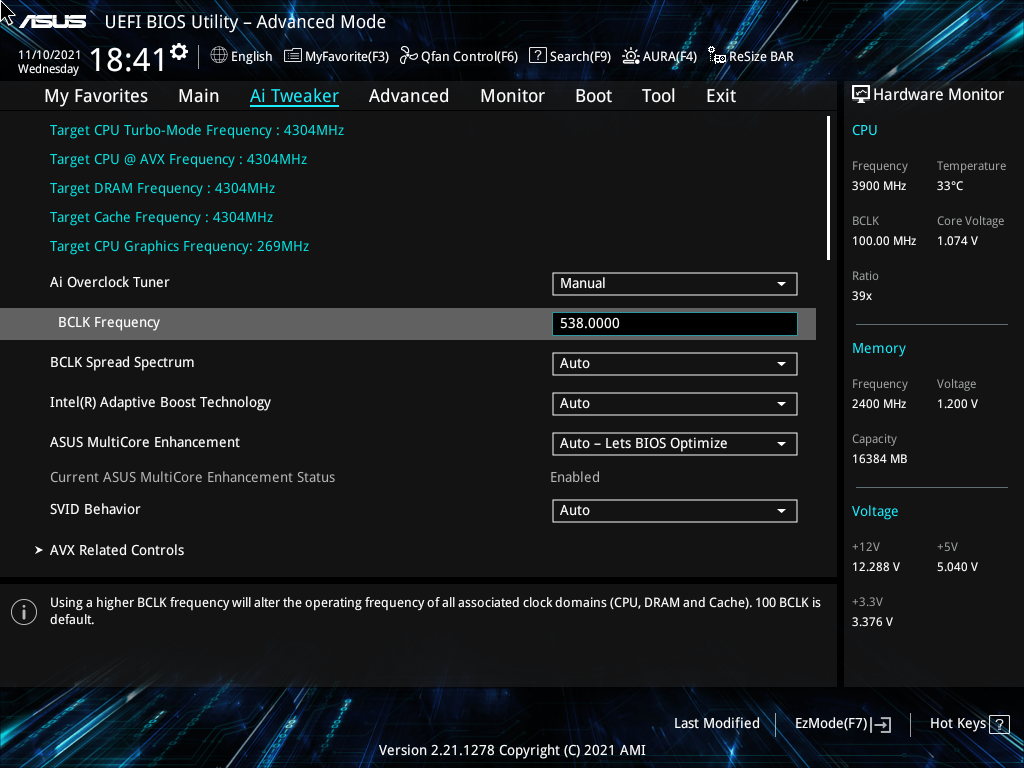Click the Voltage heading in Hardware Monitor
The image size is (1024, 768).
pos(874,511)
